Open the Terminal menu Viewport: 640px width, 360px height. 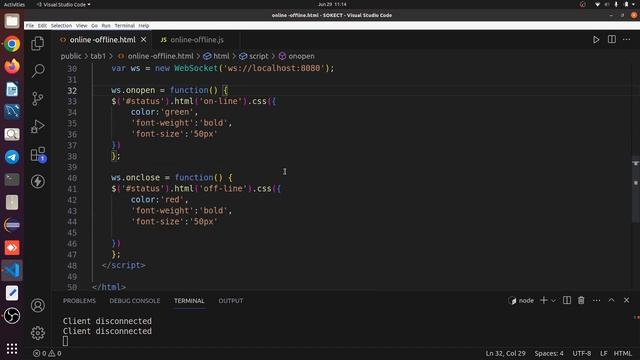click(x=124, y=25)
